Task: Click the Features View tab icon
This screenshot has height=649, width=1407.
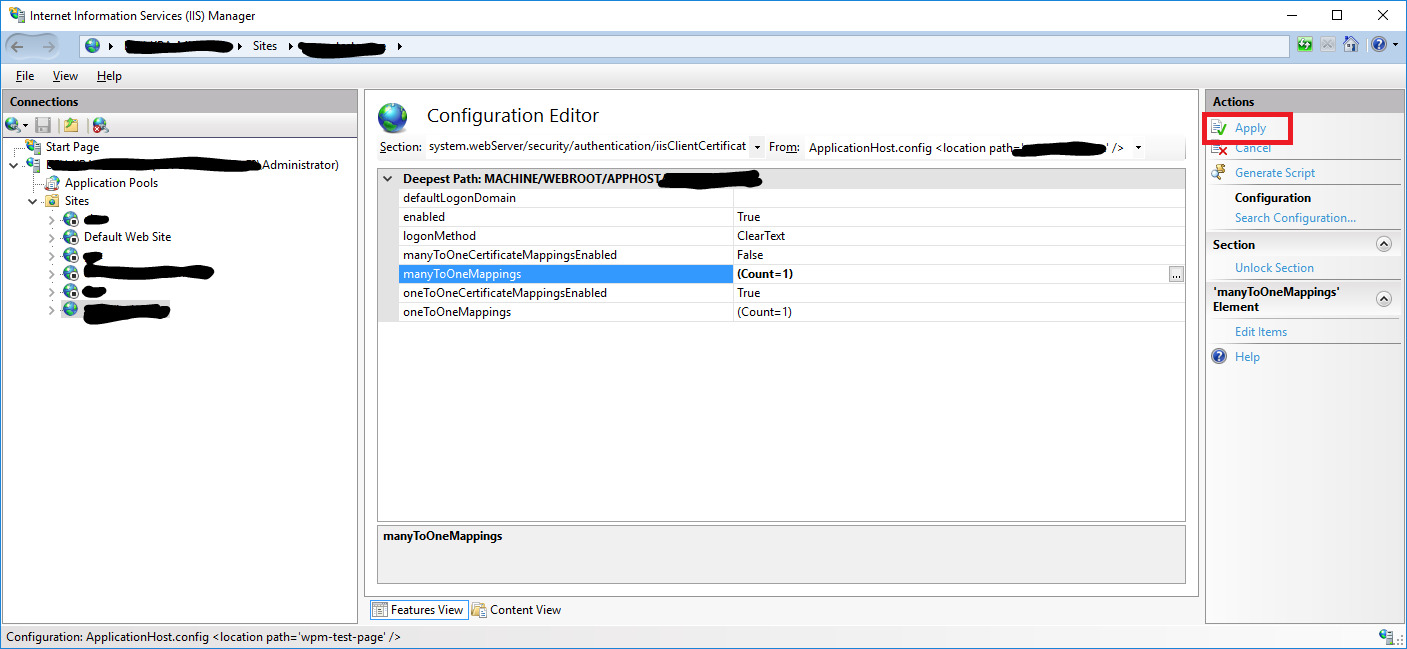Action: tap(380, 610)
